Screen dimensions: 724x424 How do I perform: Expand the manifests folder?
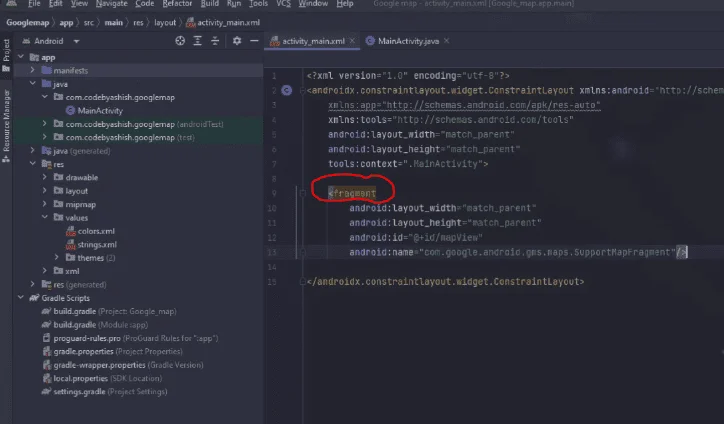click(32, 71)
